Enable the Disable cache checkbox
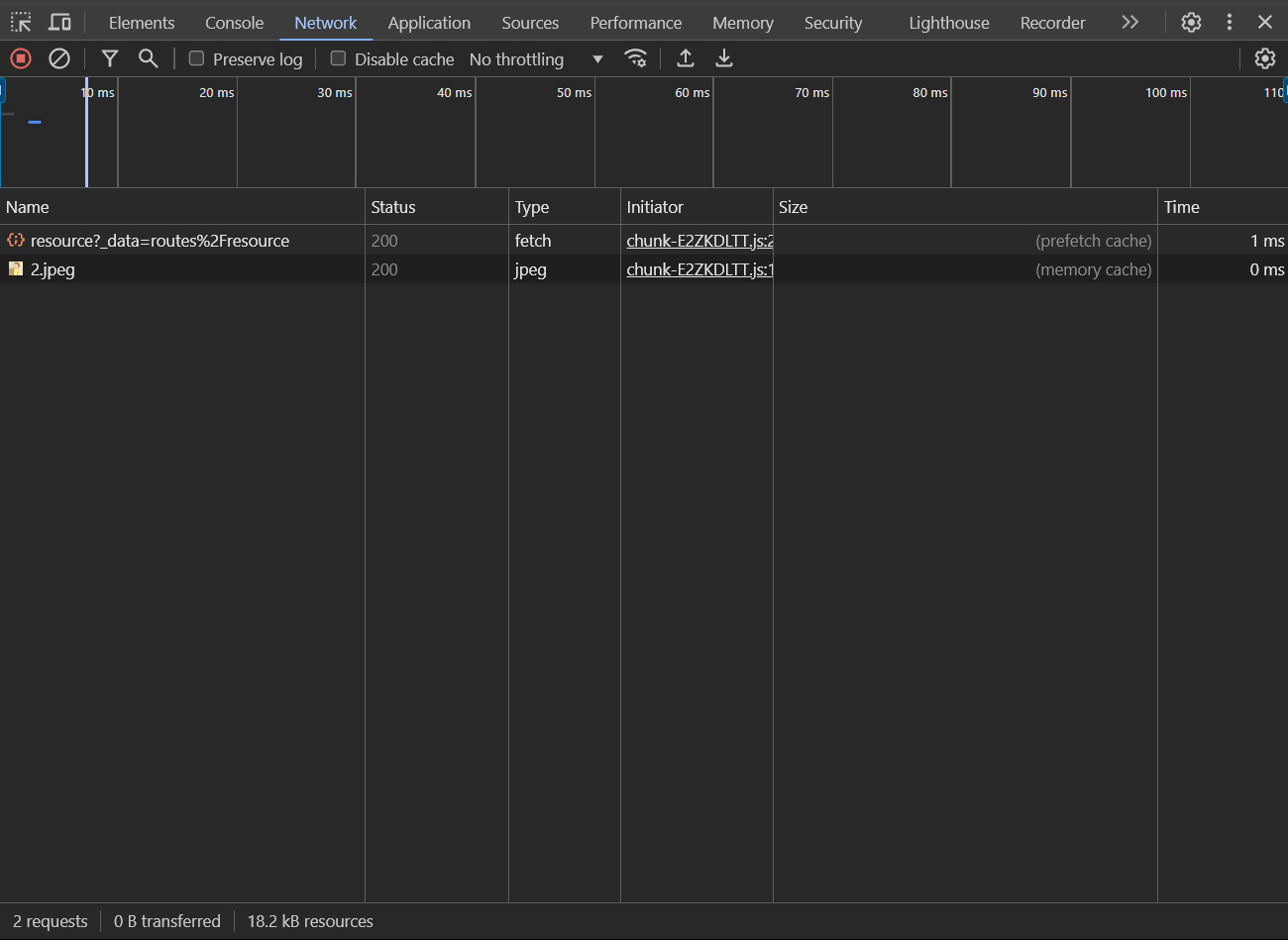1288x940 pixels. coord(338,58)
